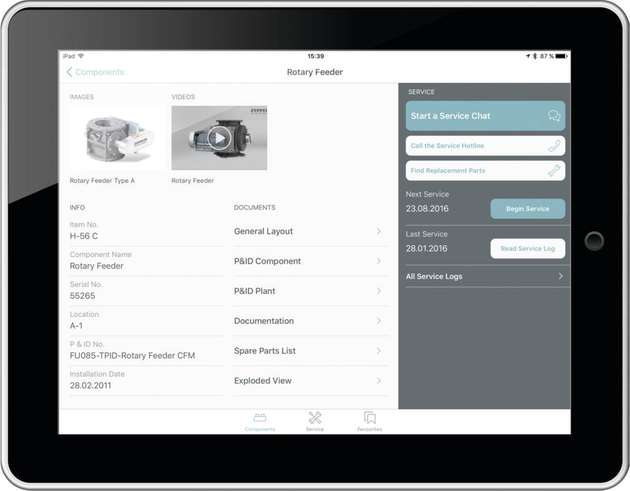Image resolution: width=630 pixels, height=491 pixels.
Task: Select P&ID number FU085-TPID-Rotary Feeder CFM
Action: [x=132, y=356]
